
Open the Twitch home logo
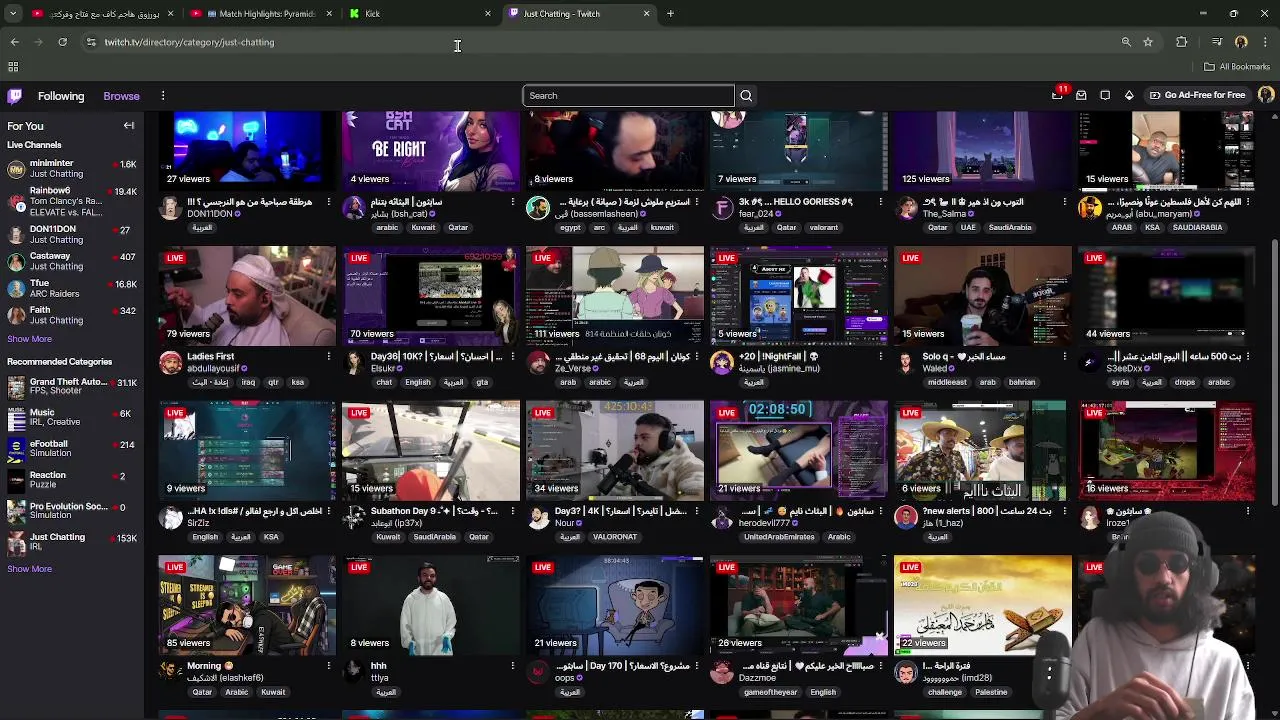(x=15, y=96)
